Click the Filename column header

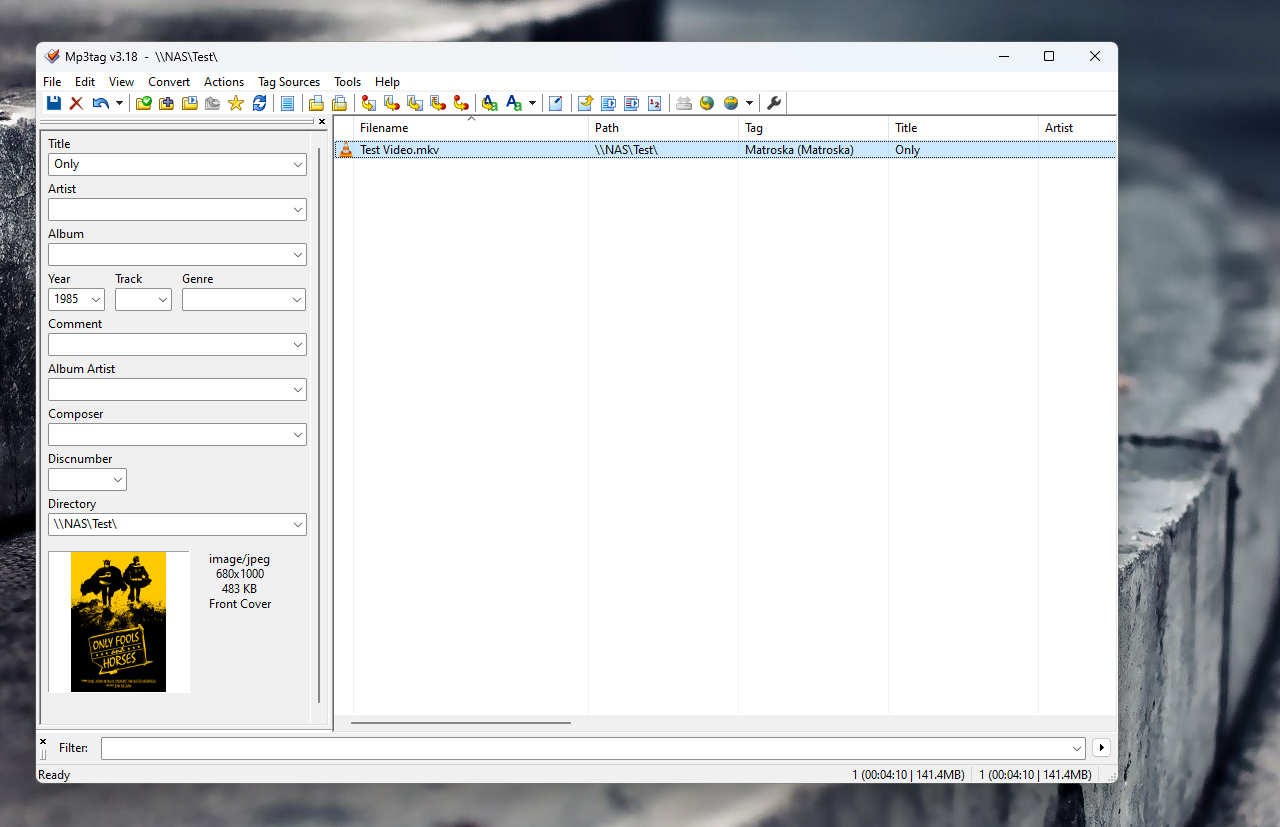[470, 128]
